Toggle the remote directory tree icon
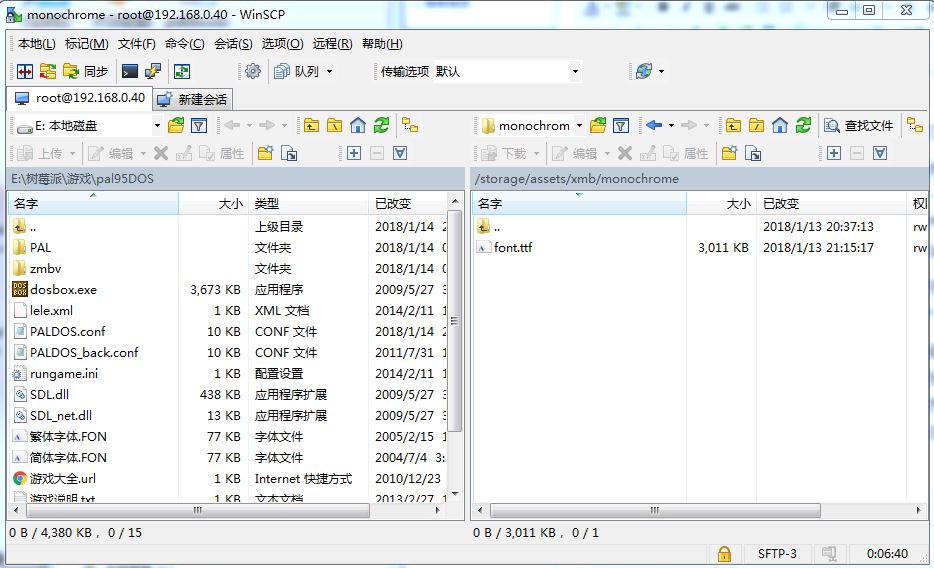Viewport: 934px width, 568px height. tap(914, 125)
